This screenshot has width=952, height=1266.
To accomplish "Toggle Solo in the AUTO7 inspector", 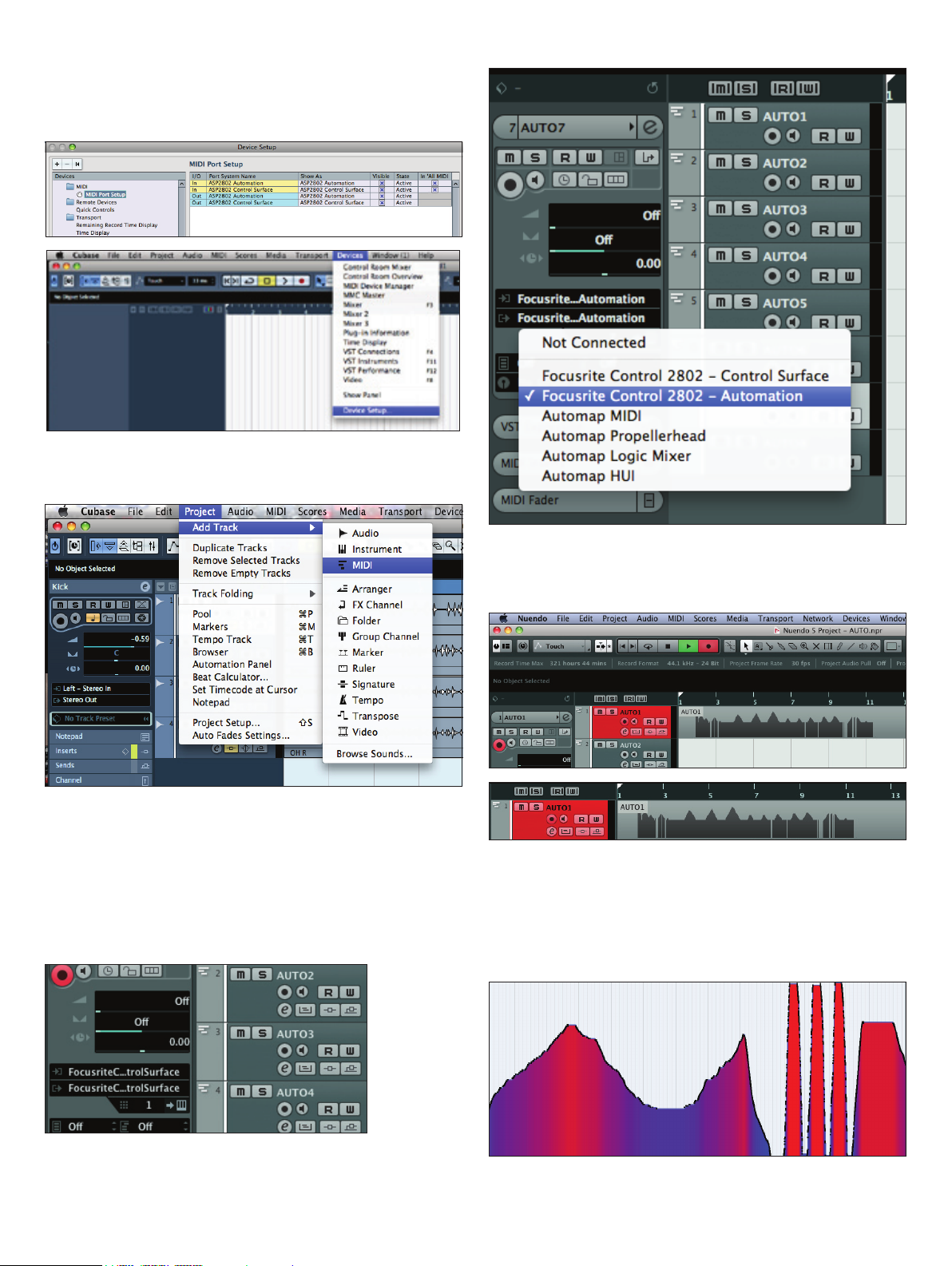I will 534,157.
